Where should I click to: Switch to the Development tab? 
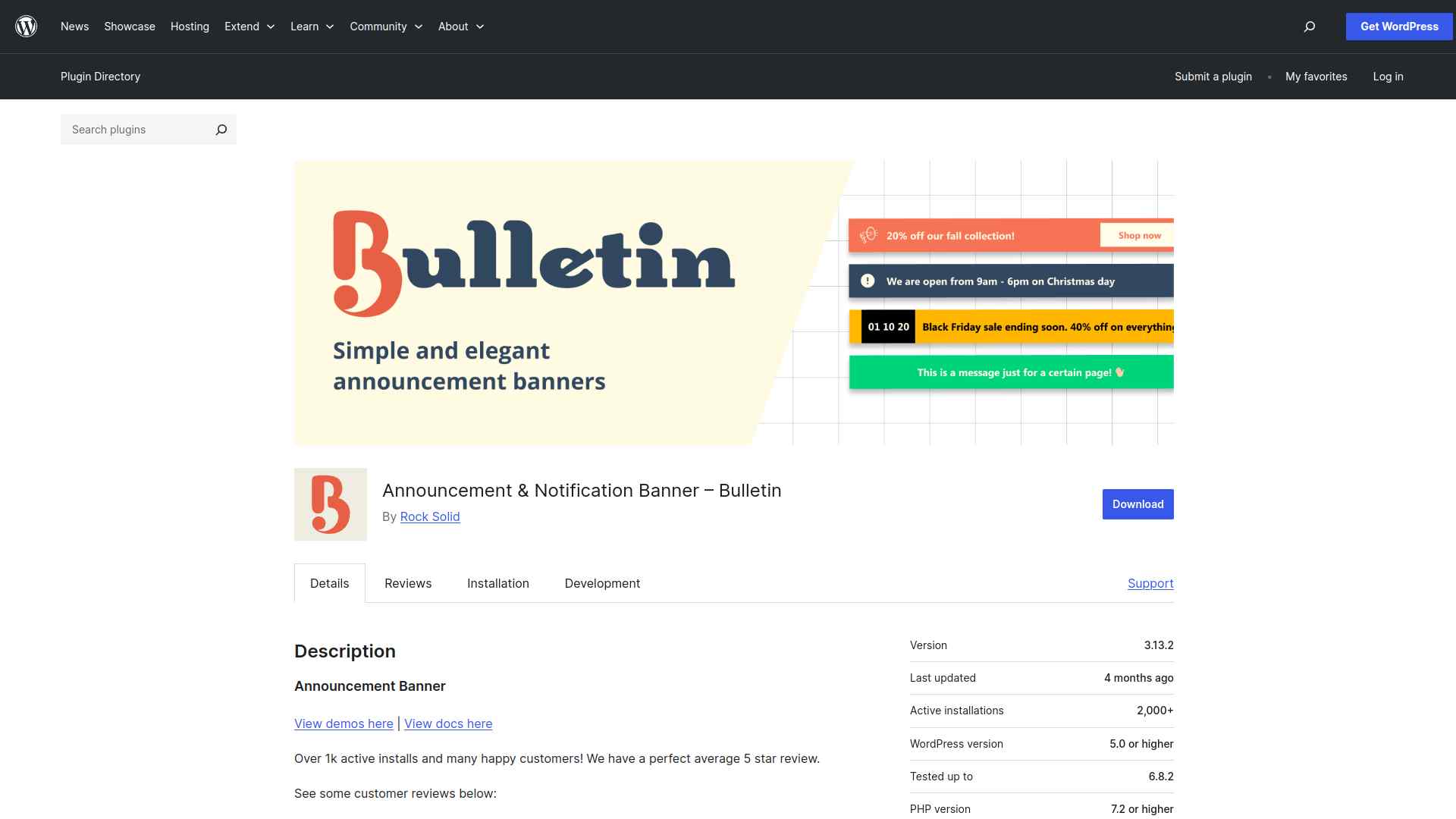pos(602,583)
